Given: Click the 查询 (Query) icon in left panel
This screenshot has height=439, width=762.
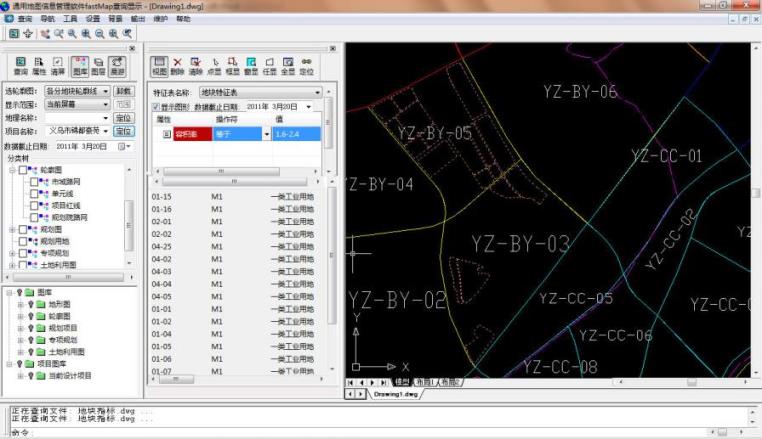Looking at the screenshot, I should (x=20, y=66).
